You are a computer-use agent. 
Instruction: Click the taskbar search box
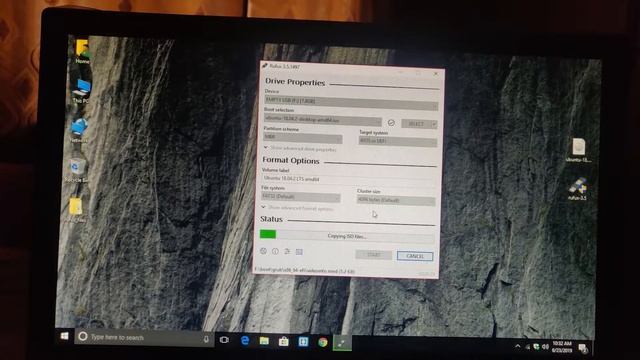point(144,338)
